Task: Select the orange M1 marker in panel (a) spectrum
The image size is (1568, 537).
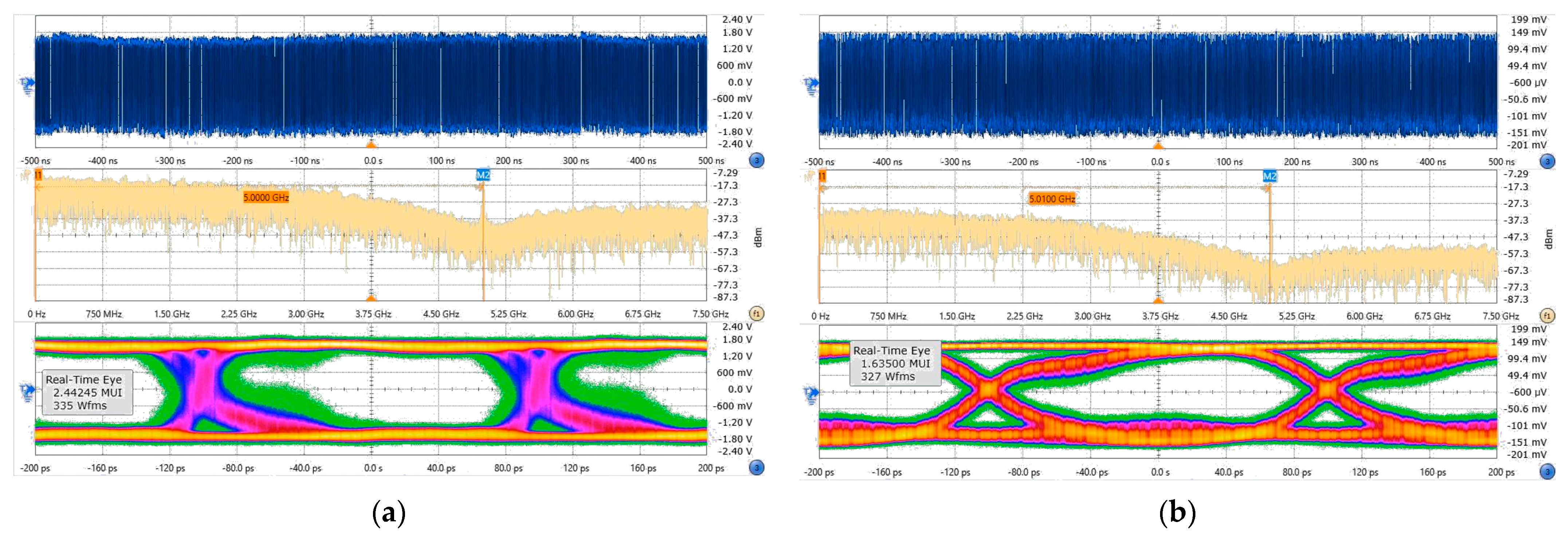Action: [x=38, y=176]
